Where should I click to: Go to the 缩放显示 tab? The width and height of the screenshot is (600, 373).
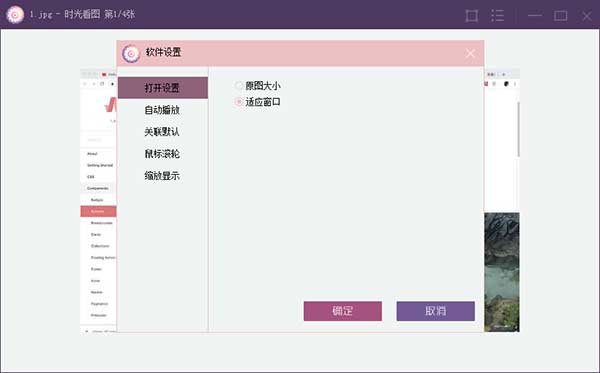point(163,176)
